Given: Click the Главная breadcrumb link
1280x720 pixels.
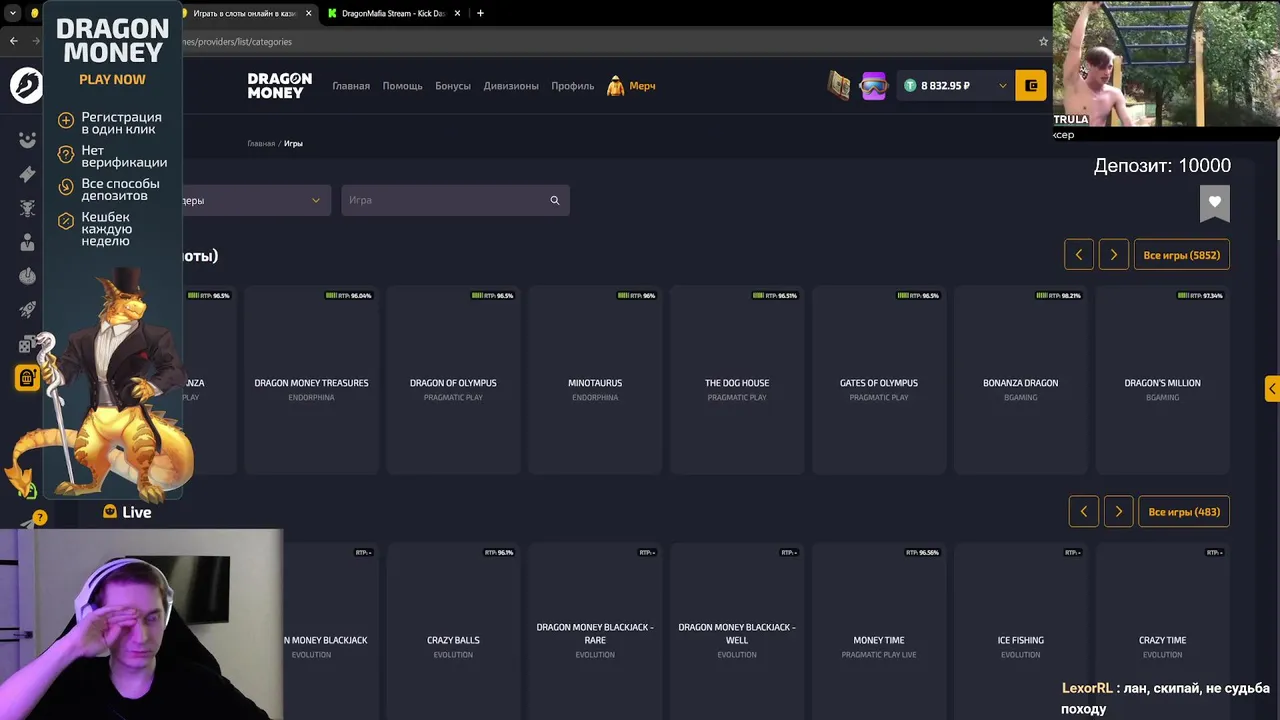Looking at the screenshot, I should coord(261,144).
